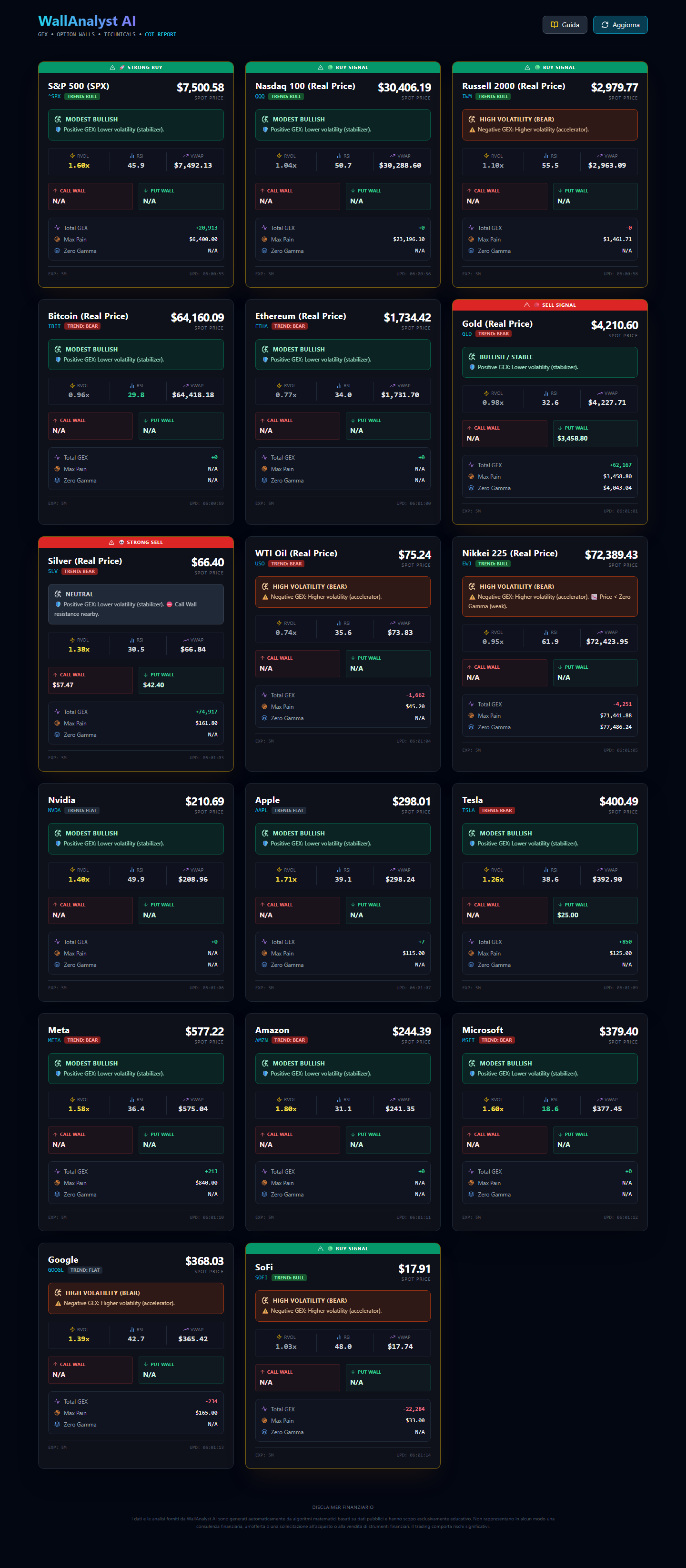This screenshot has height=1568, width=686.
Task: Click the warning icon in STRONG BUY banner
Action: [112, 68]
